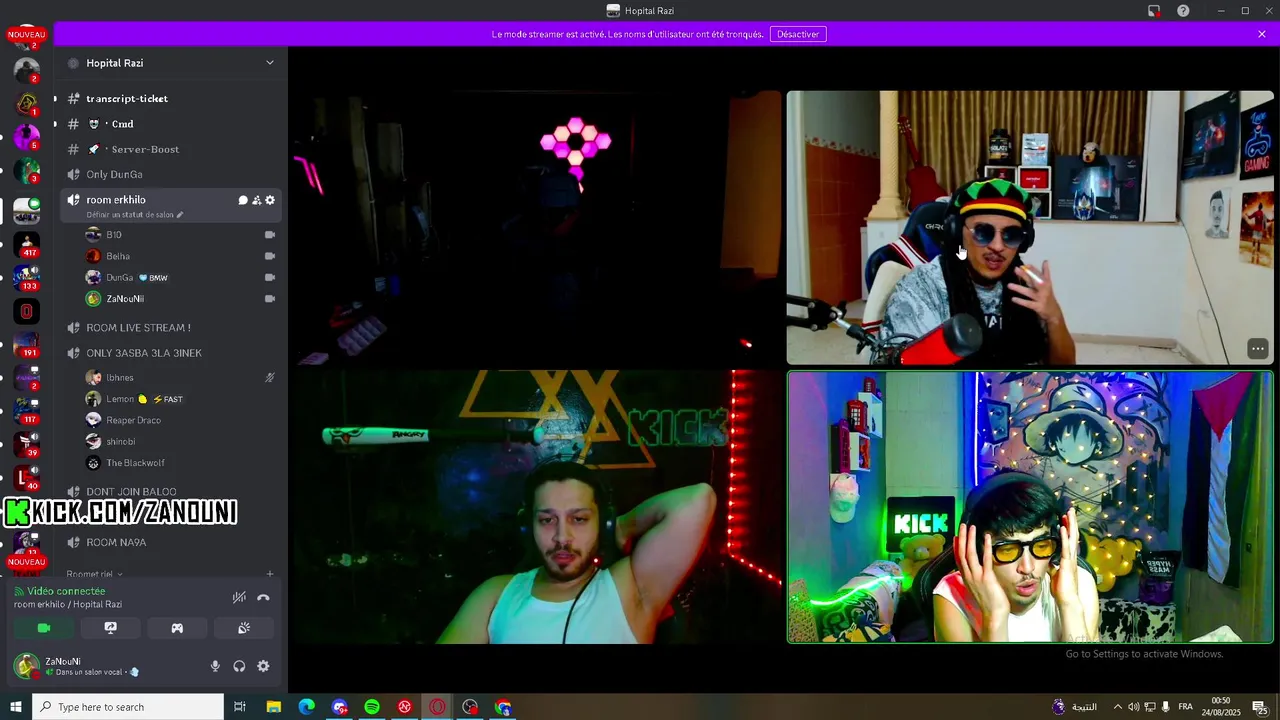Viewport: 1280px width, 720px height.
Task: Click Désactiver to turn off streamer mode
Action: [x=798, y=34]
